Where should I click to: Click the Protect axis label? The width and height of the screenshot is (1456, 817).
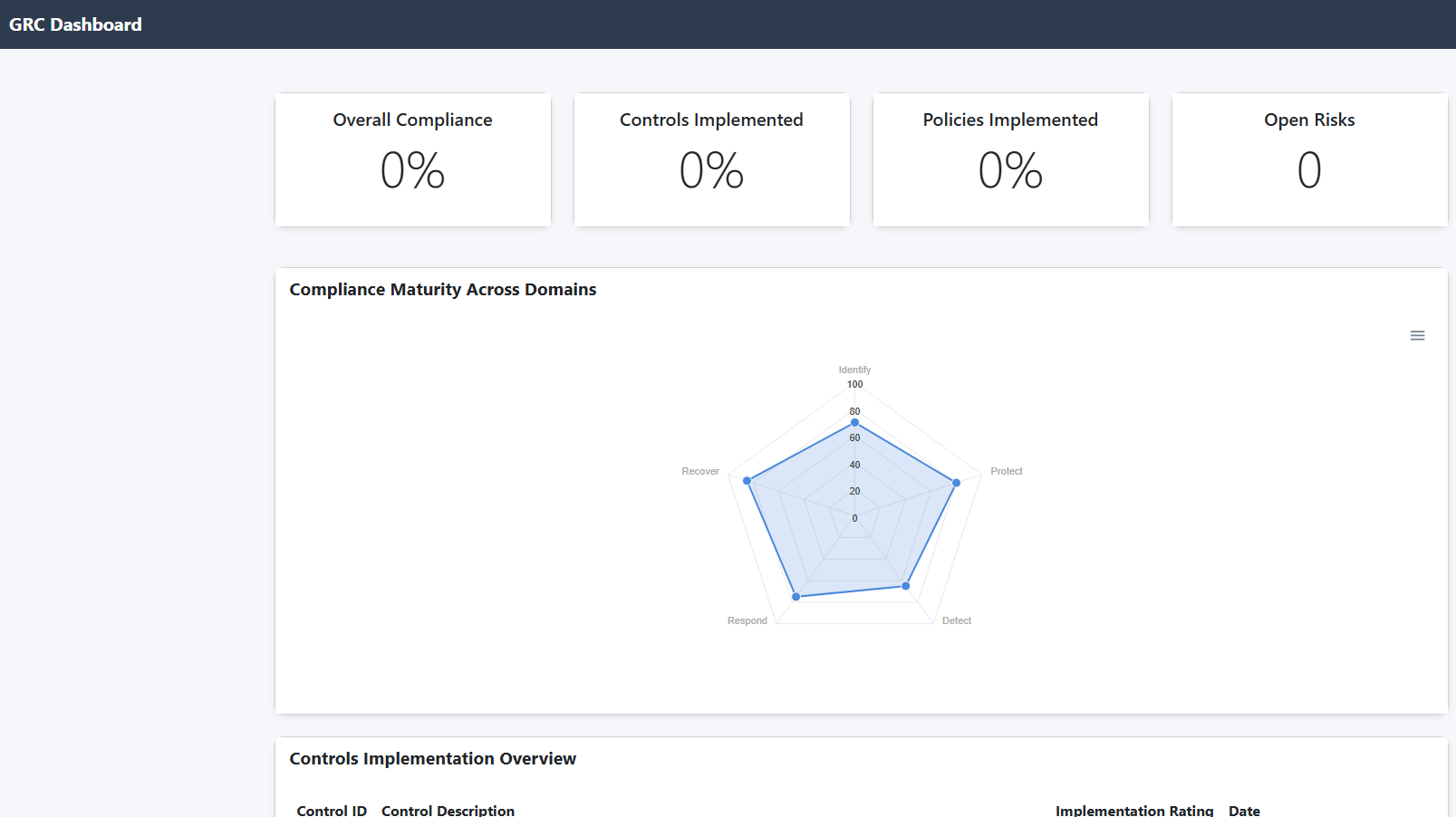point(1006,471)
